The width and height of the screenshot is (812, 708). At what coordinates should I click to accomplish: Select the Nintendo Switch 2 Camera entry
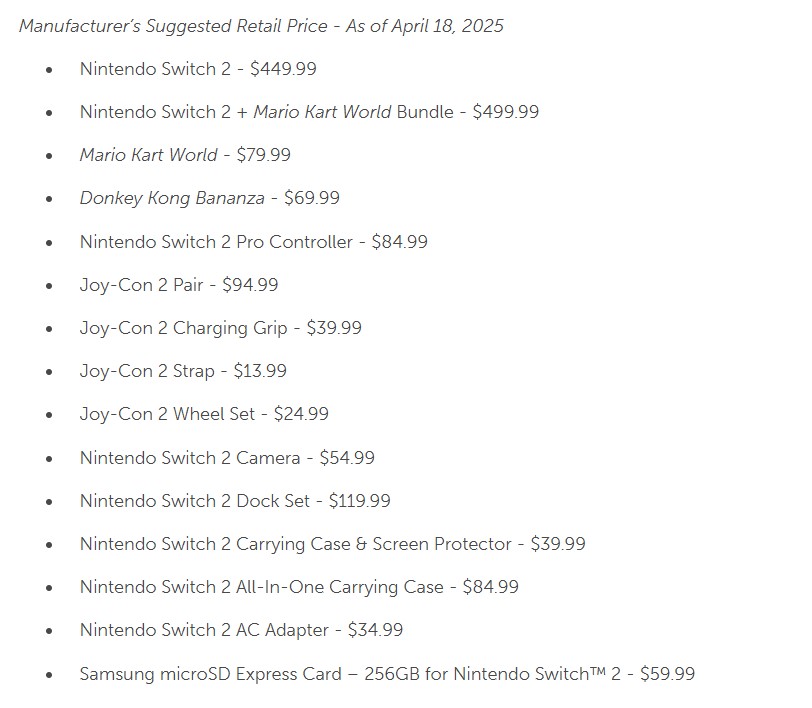(x=227, y=458)
